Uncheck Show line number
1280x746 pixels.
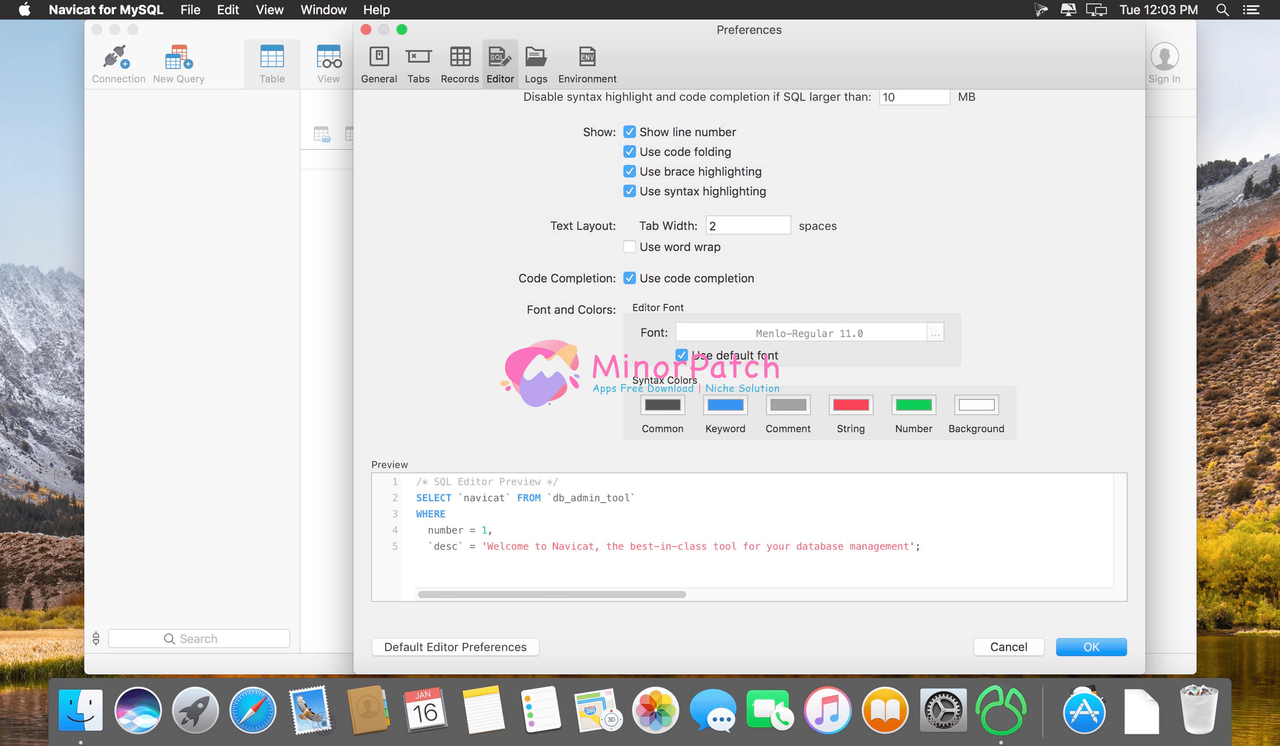click(630, 132)
